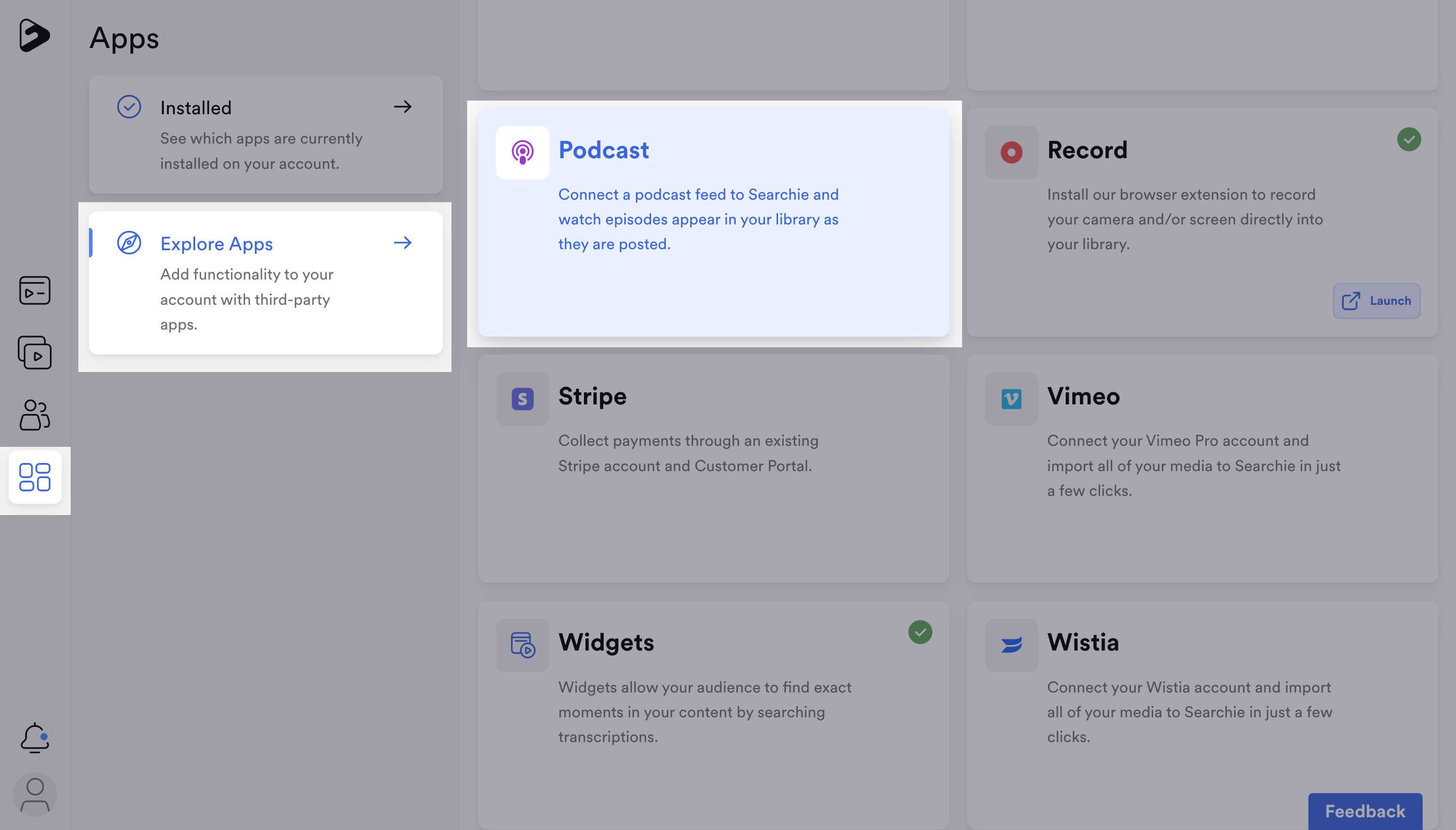Click the Widgets app icon
This screenshot has height=830, width=1456.
tap(522, 644)
